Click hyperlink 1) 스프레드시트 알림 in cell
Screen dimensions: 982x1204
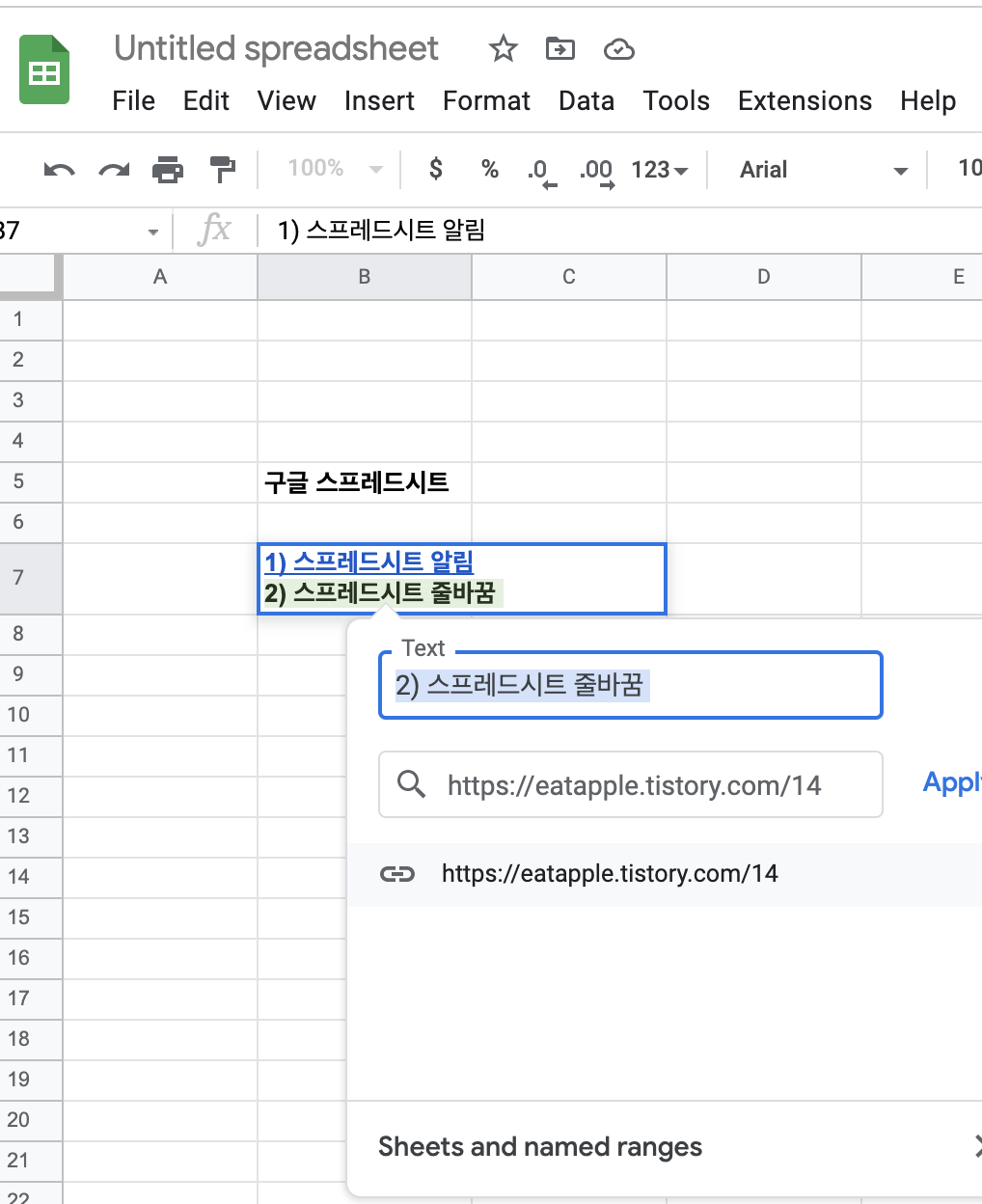point(368,561)
